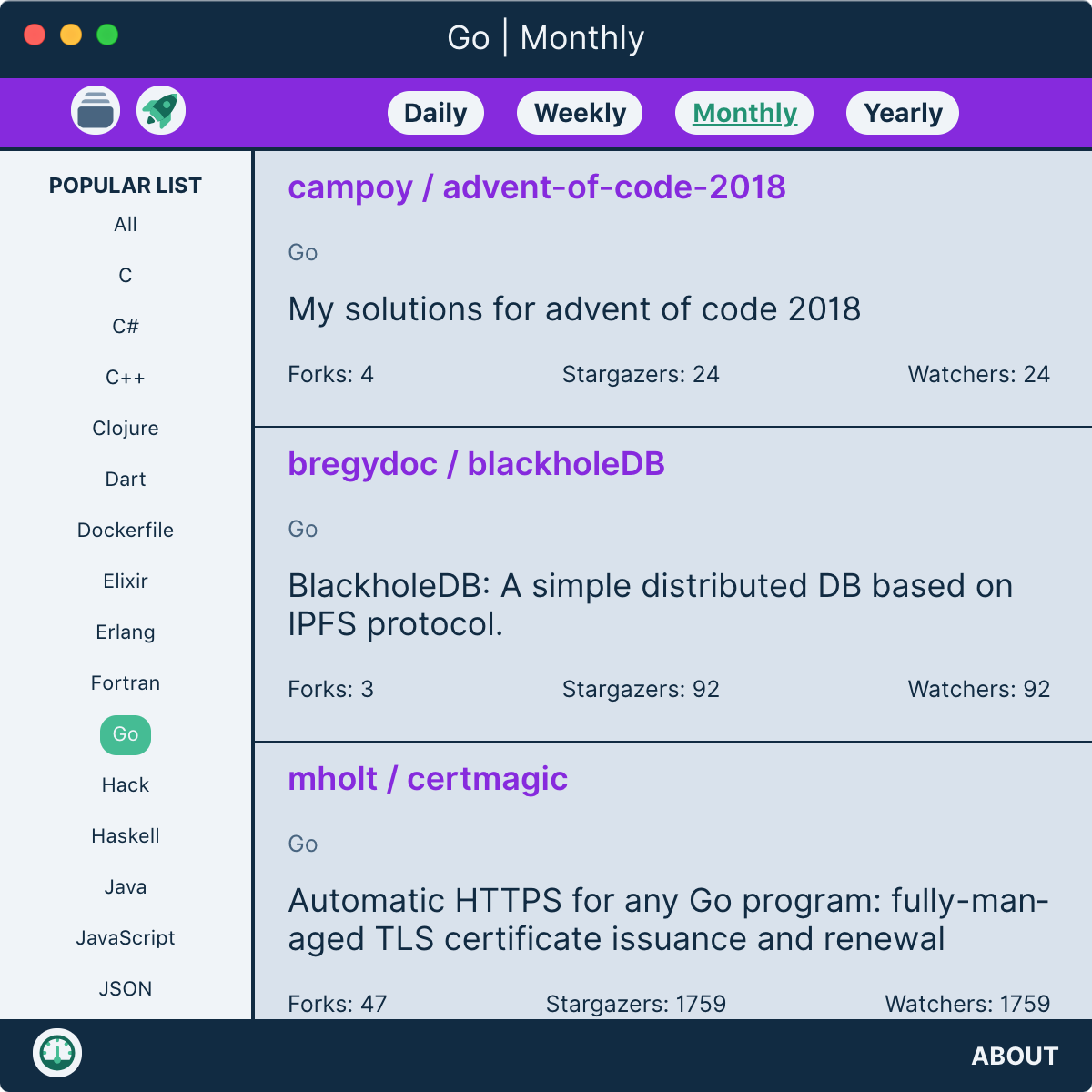Pick Dart from the language list
The image size is (1092, 1092).
[126, 480]
